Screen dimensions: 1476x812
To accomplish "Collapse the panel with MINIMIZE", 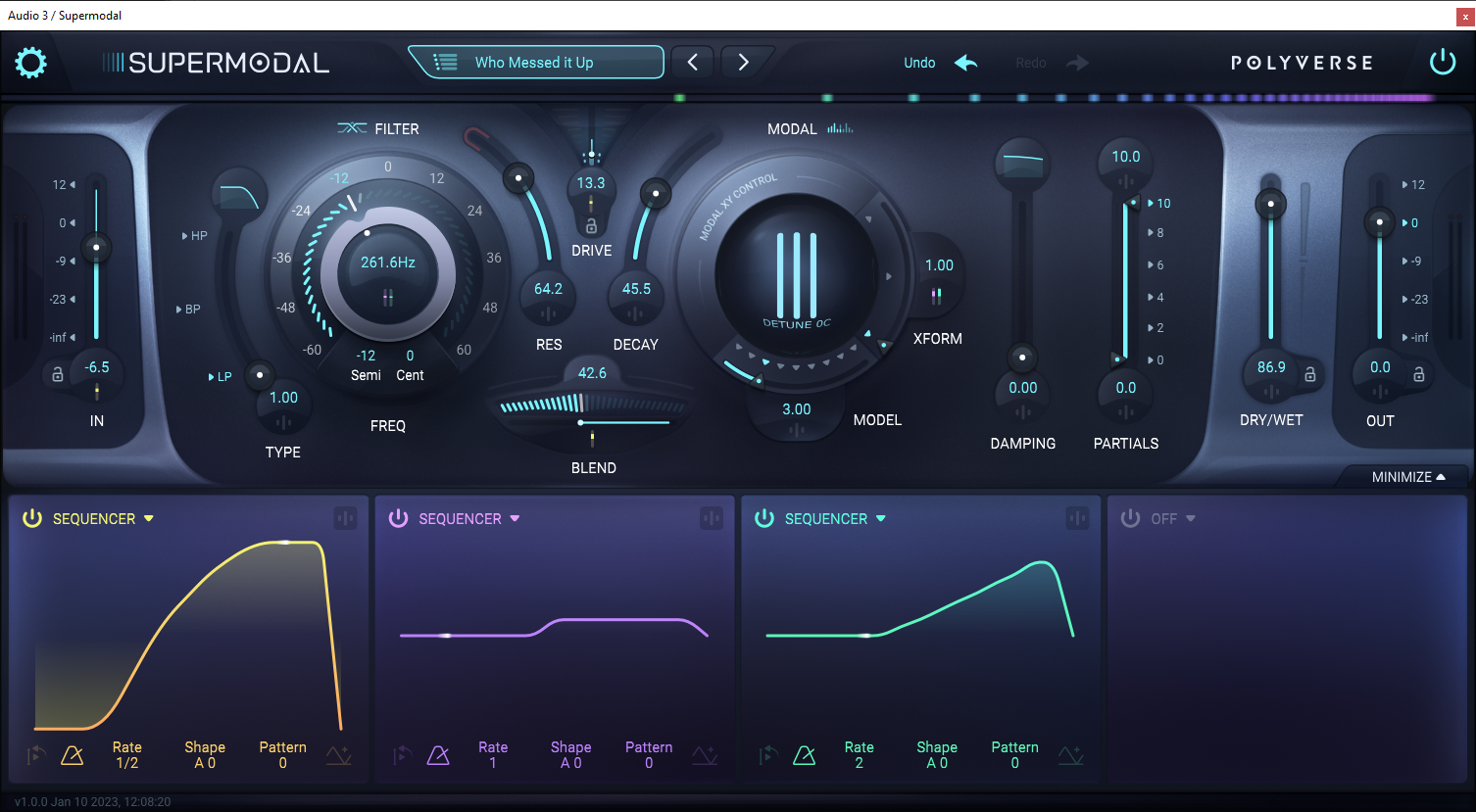I will point(1408,477).
